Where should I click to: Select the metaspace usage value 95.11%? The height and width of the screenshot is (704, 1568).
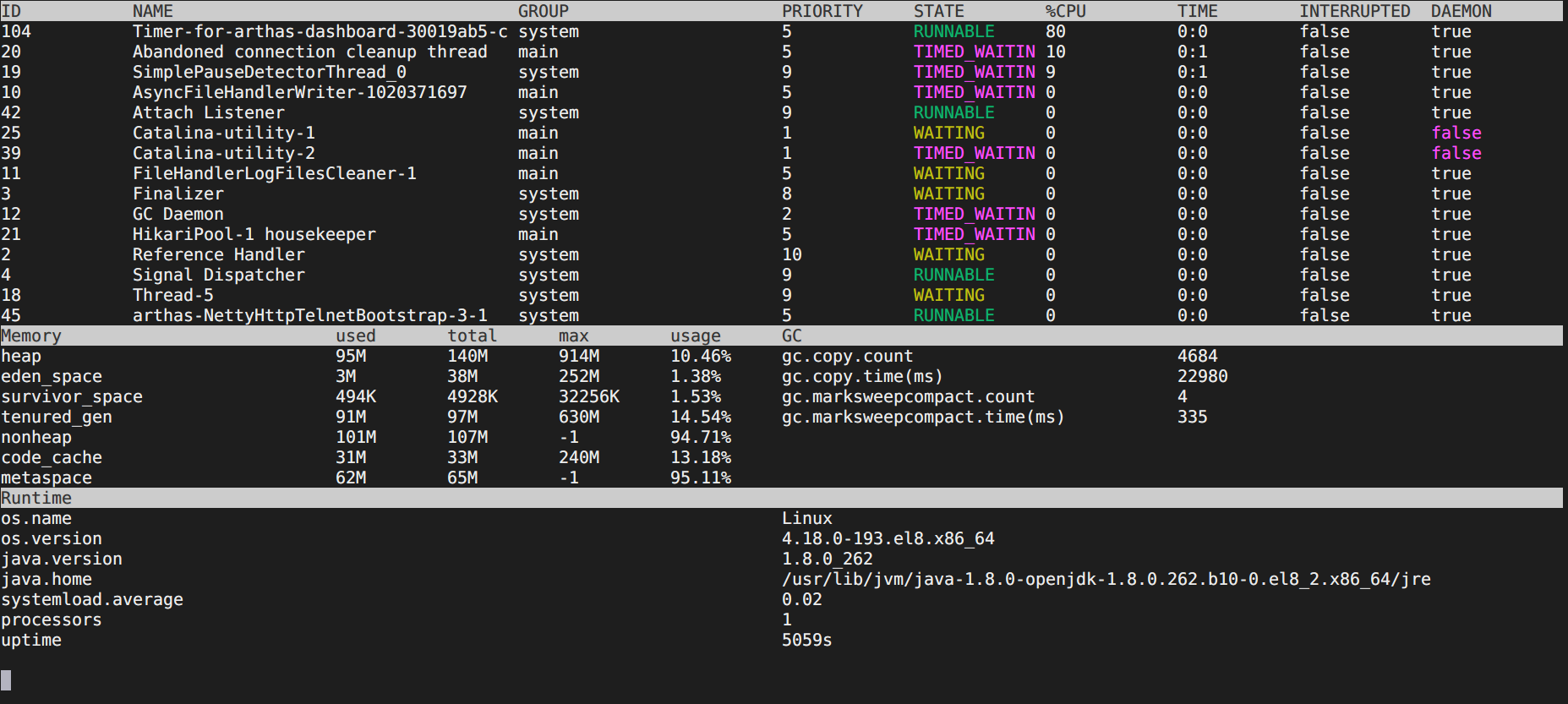coord(700,478)
